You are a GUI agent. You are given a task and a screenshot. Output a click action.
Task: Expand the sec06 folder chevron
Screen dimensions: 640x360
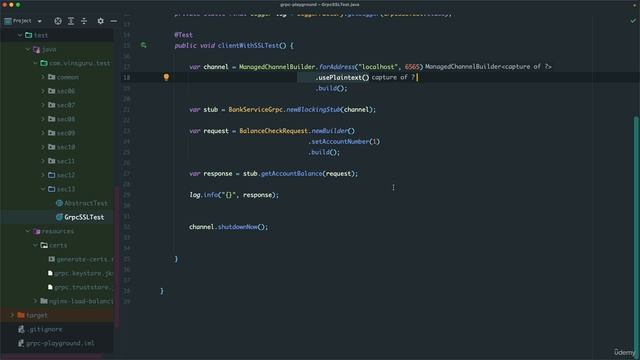pos(43,91)
